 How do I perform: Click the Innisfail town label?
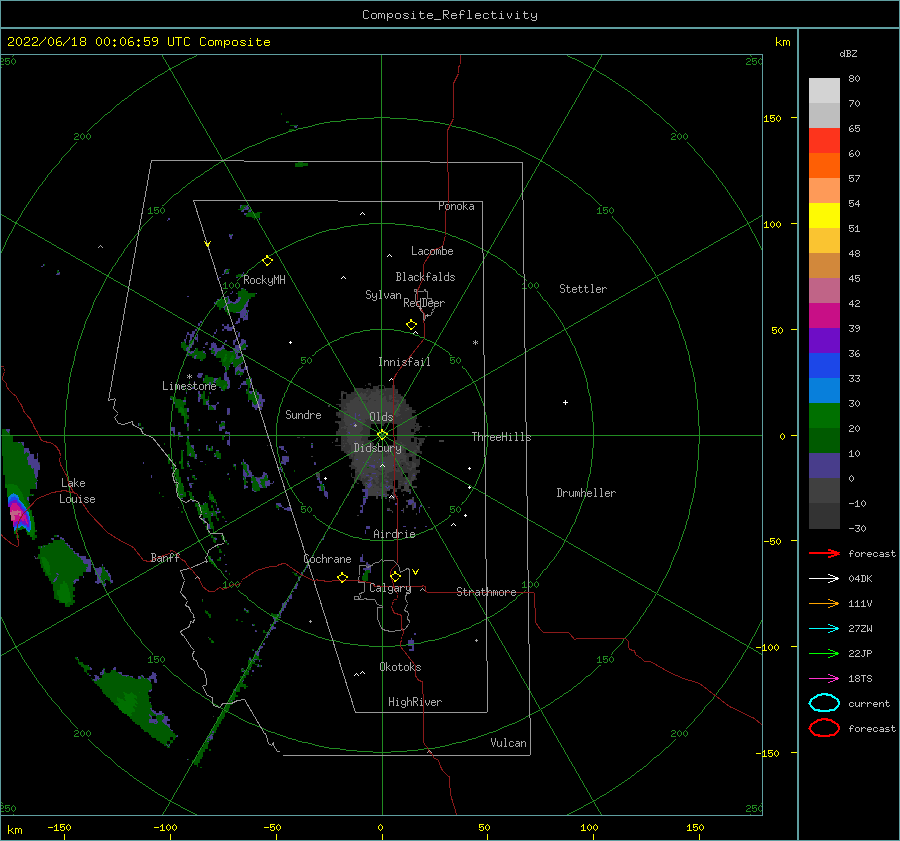tap(404, 362)
